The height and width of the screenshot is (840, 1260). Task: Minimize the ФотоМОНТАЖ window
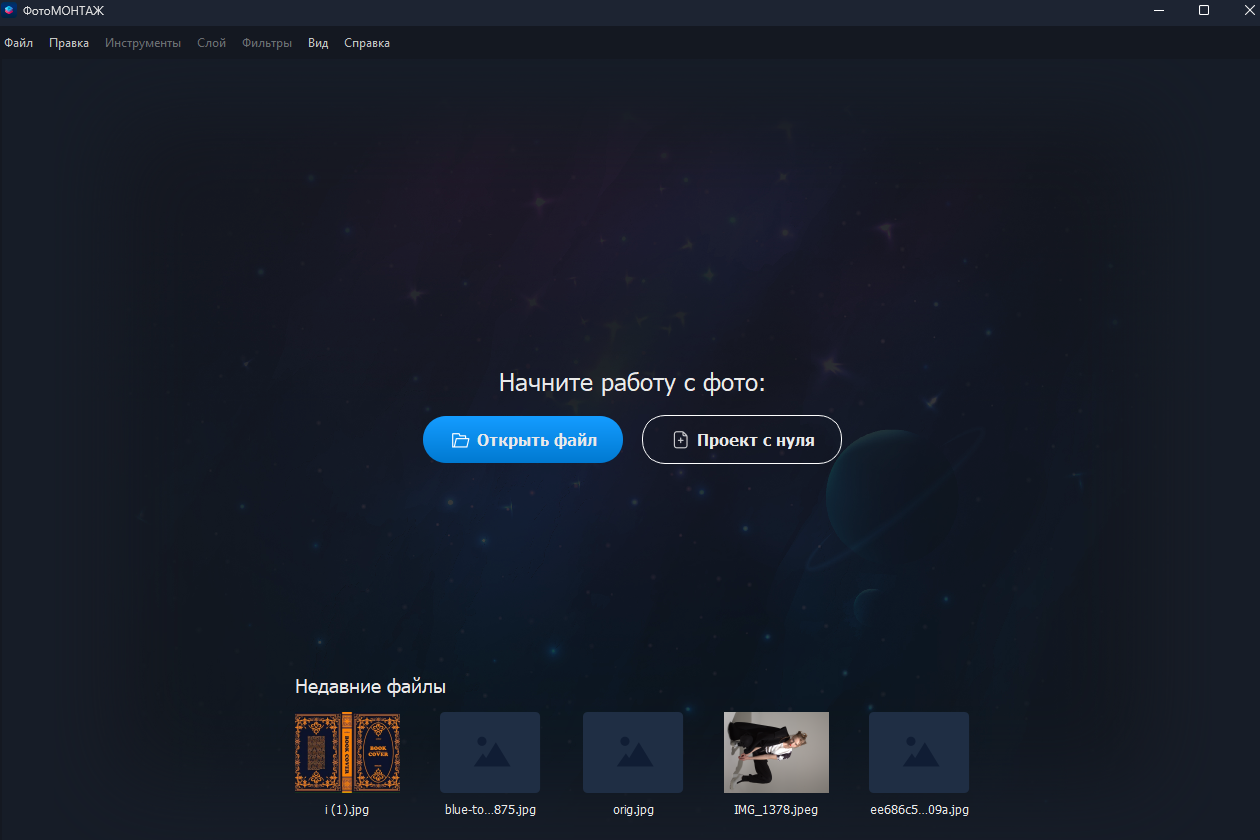click(x=1158, y=11)
